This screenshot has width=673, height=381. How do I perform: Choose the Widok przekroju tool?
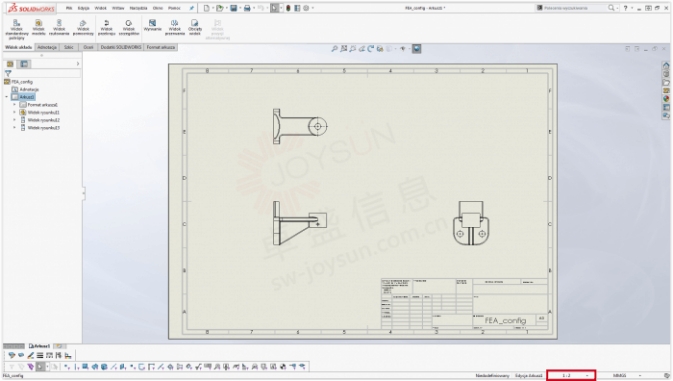(106, 27)
